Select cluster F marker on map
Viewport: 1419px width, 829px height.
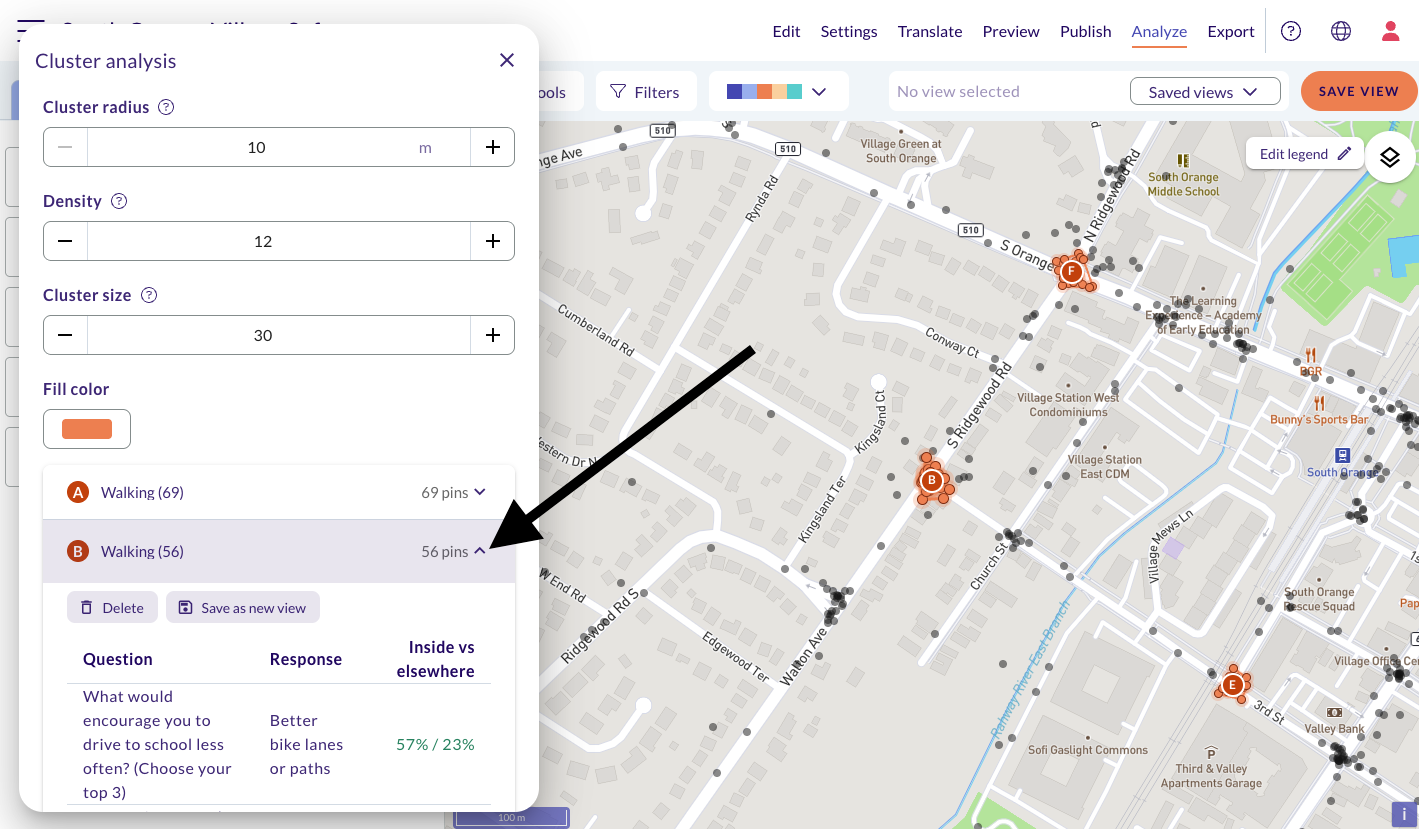coord(1071,271)
